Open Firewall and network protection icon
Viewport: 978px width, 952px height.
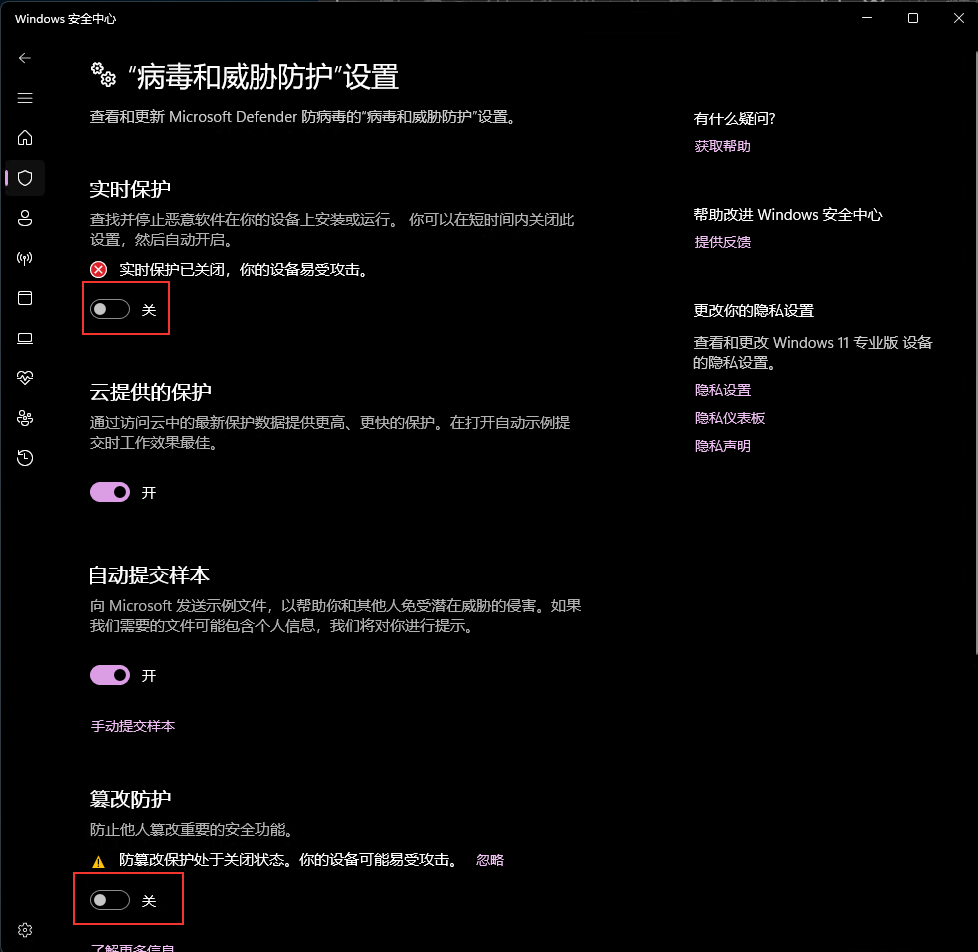pos(25,258)
